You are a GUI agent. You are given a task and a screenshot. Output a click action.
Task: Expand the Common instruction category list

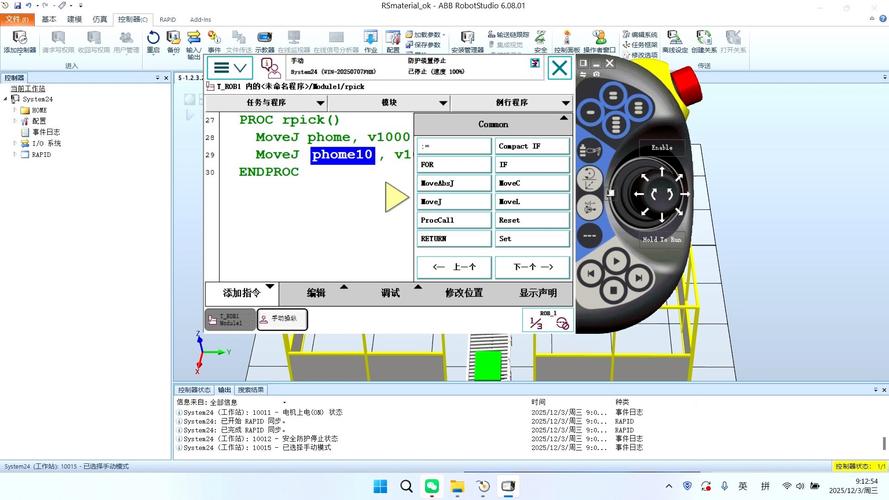click(x=493, y=124)
